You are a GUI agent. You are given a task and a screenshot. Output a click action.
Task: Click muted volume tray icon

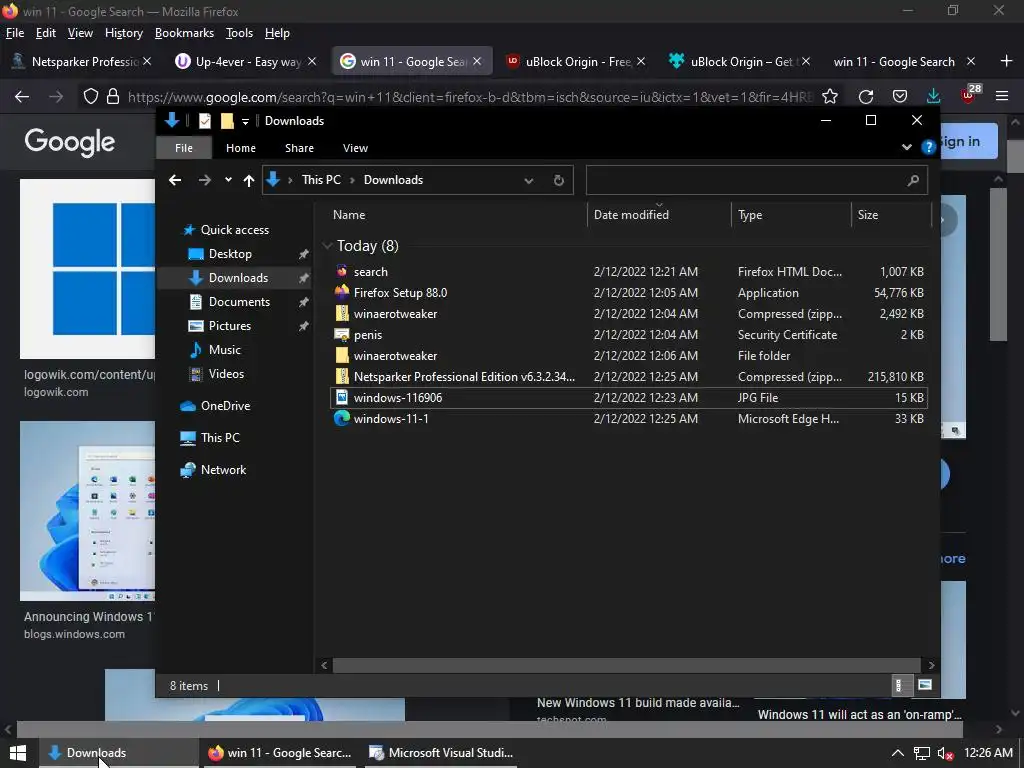click(x=945, y=754)
